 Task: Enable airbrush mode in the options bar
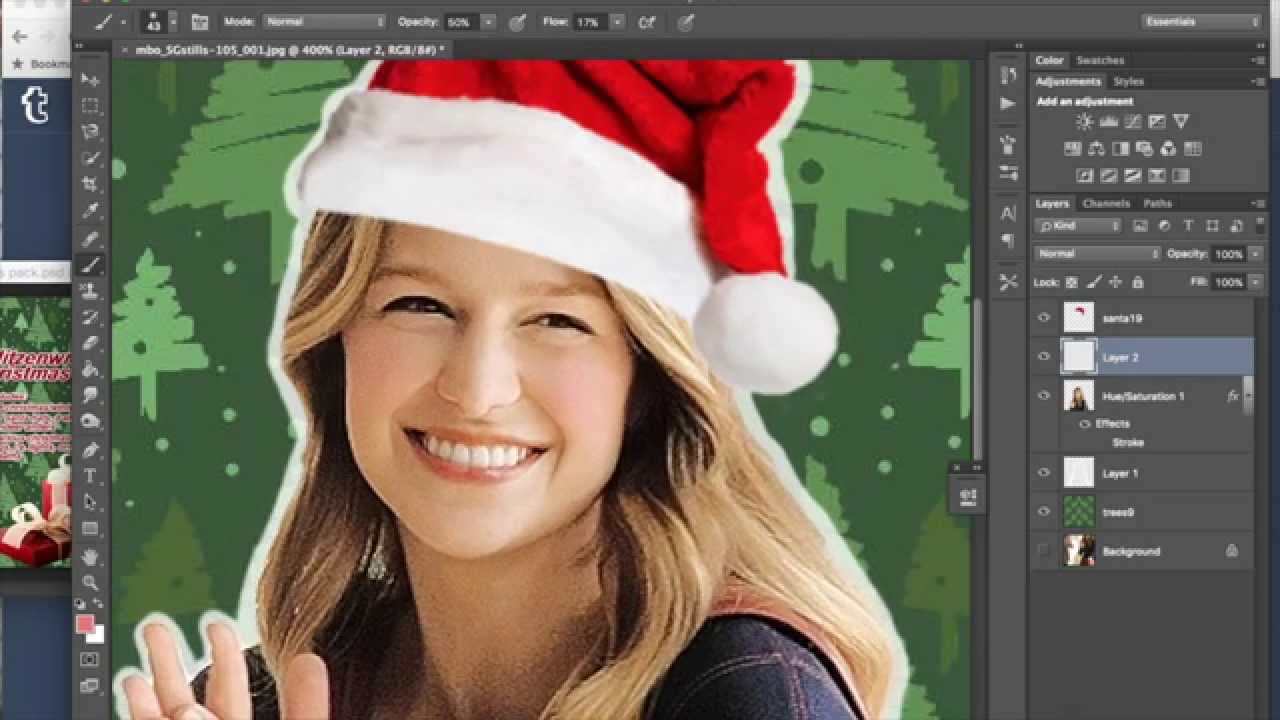(647, 21)
